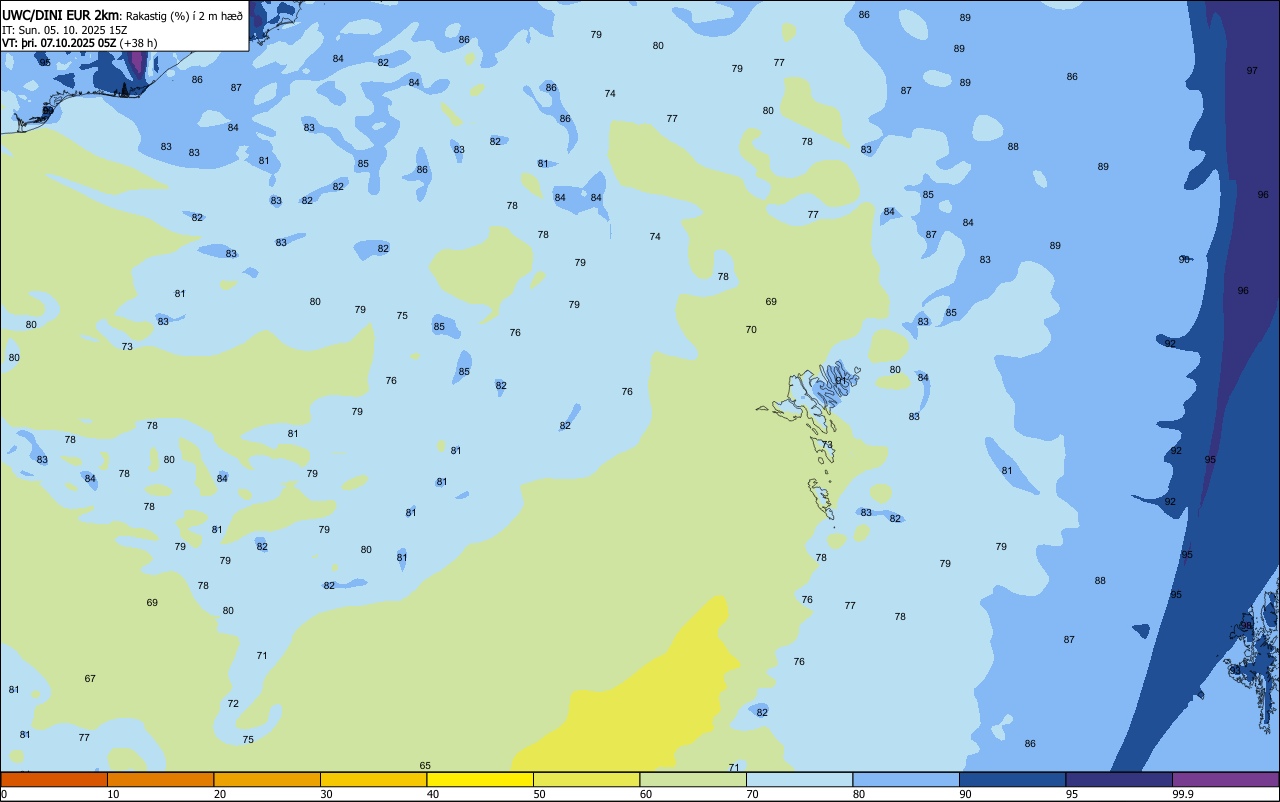Viewport: 1280px width, 802px height.
Task: Click the 30 legend tick label
Action: click(326, 794)
